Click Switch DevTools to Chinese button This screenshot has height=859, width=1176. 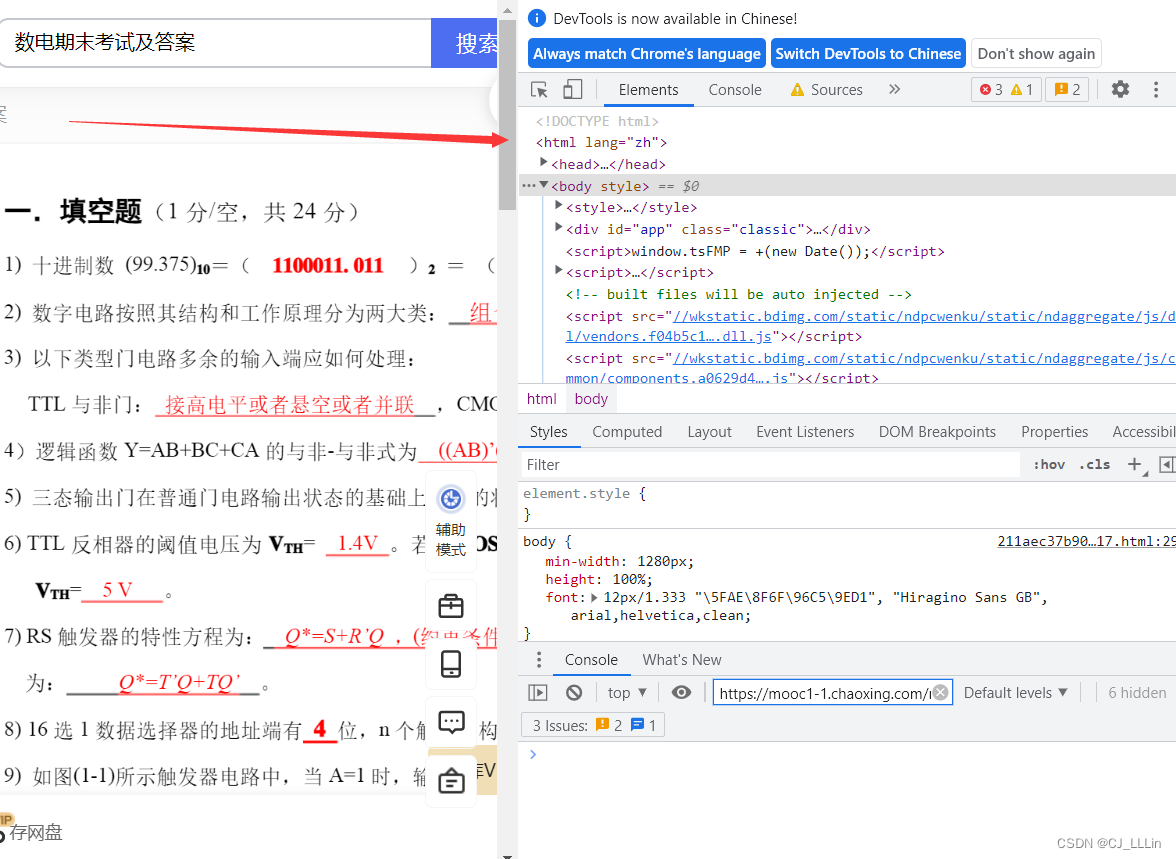[x=868, y=53]
